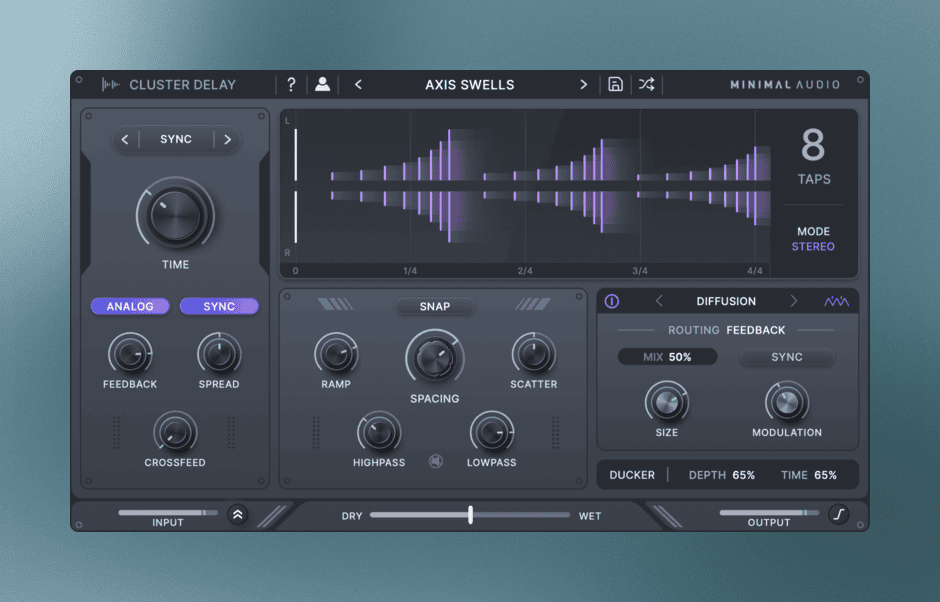This screenshot has width=940, height=602.
Task: Go to the previous preset arrow
Action: pos(359,85)
